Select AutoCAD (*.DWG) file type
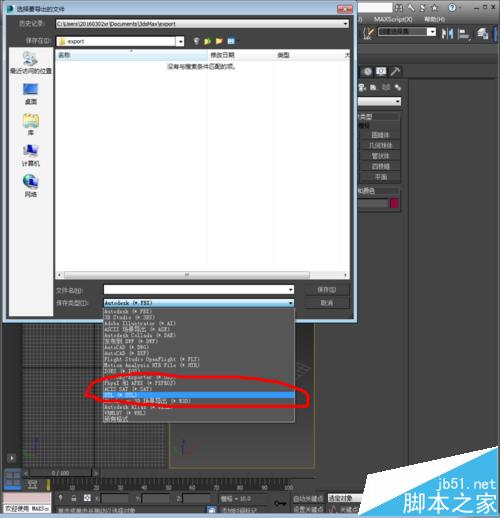 click(x=199, y=347)
